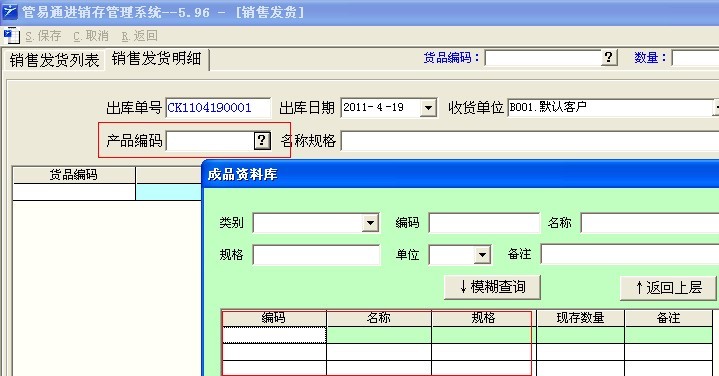Click 编码 search field in 成品资料库

click(484, 223)
